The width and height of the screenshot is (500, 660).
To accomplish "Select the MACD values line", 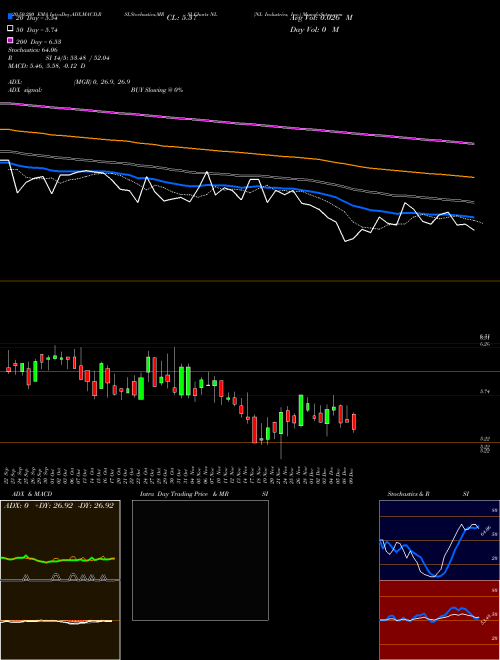I will tap(47, 66).
